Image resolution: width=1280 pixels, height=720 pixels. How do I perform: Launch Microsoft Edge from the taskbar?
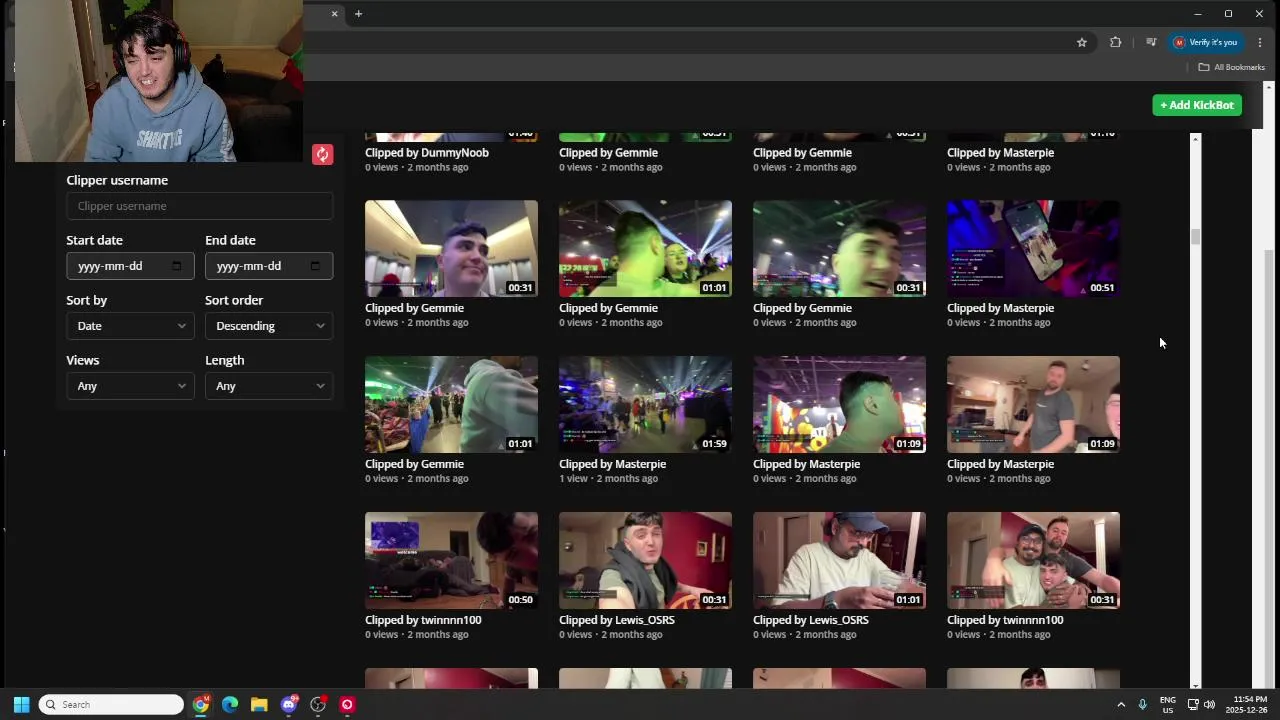pos(230,704)
